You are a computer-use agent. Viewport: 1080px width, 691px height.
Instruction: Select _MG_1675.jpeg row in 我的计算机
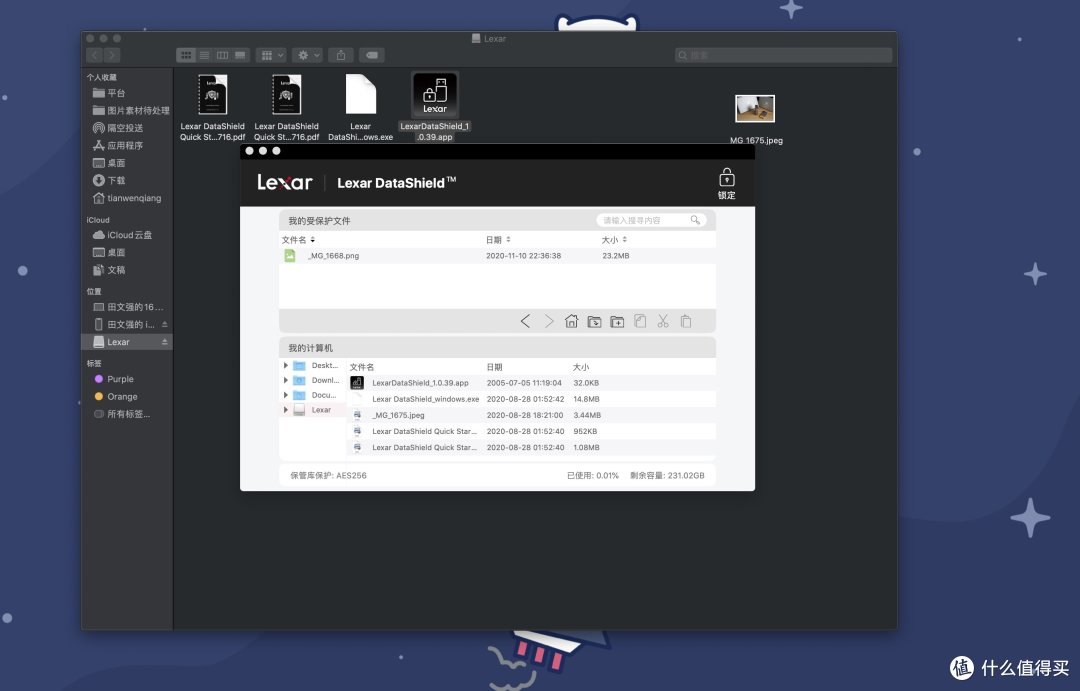pos(531,415)
